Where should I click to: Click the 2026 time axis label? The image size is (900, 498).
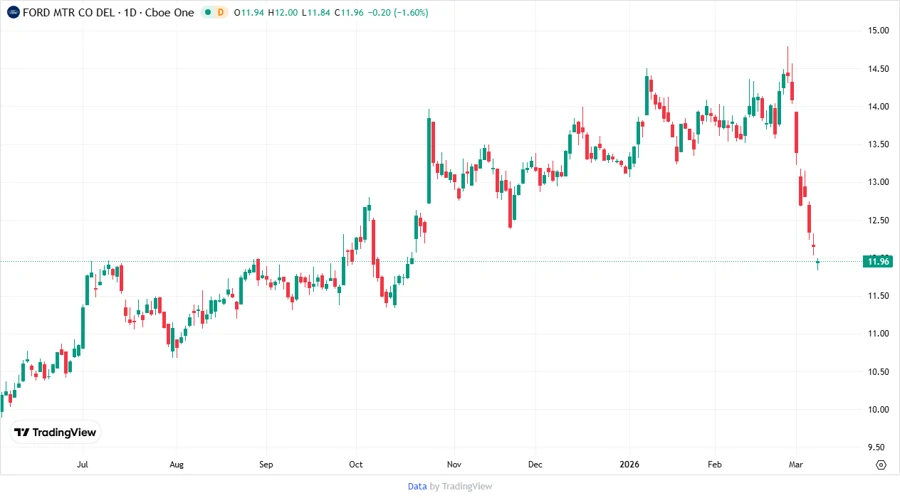tap(629, 464)
